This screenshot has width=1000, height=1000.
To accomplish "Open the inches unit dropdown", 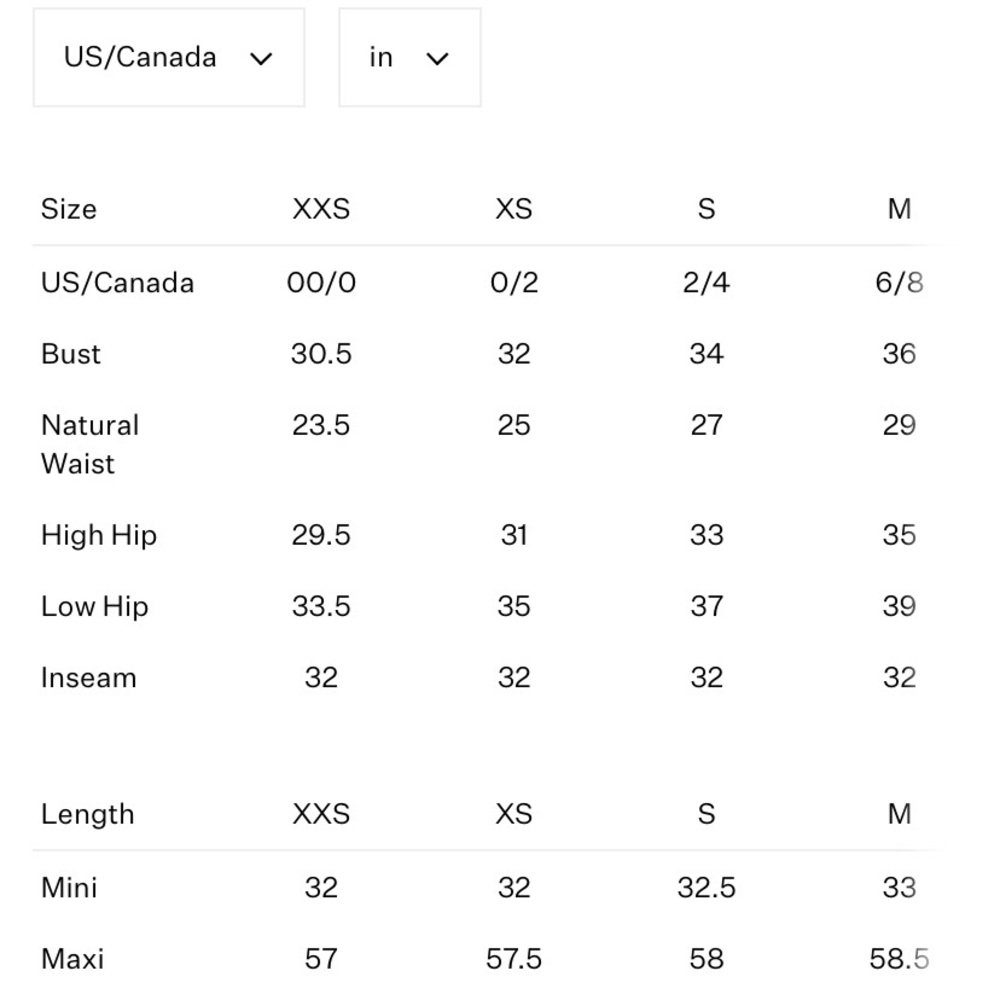I will pos(409,57).
